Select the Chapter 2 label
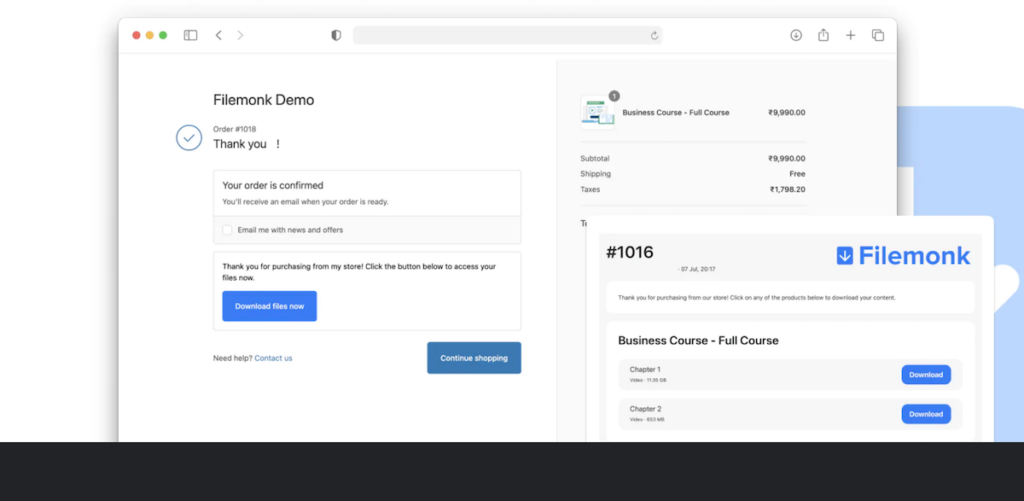Image resolution: width=1024 pixels, height=501 pixels. (645, 409)
